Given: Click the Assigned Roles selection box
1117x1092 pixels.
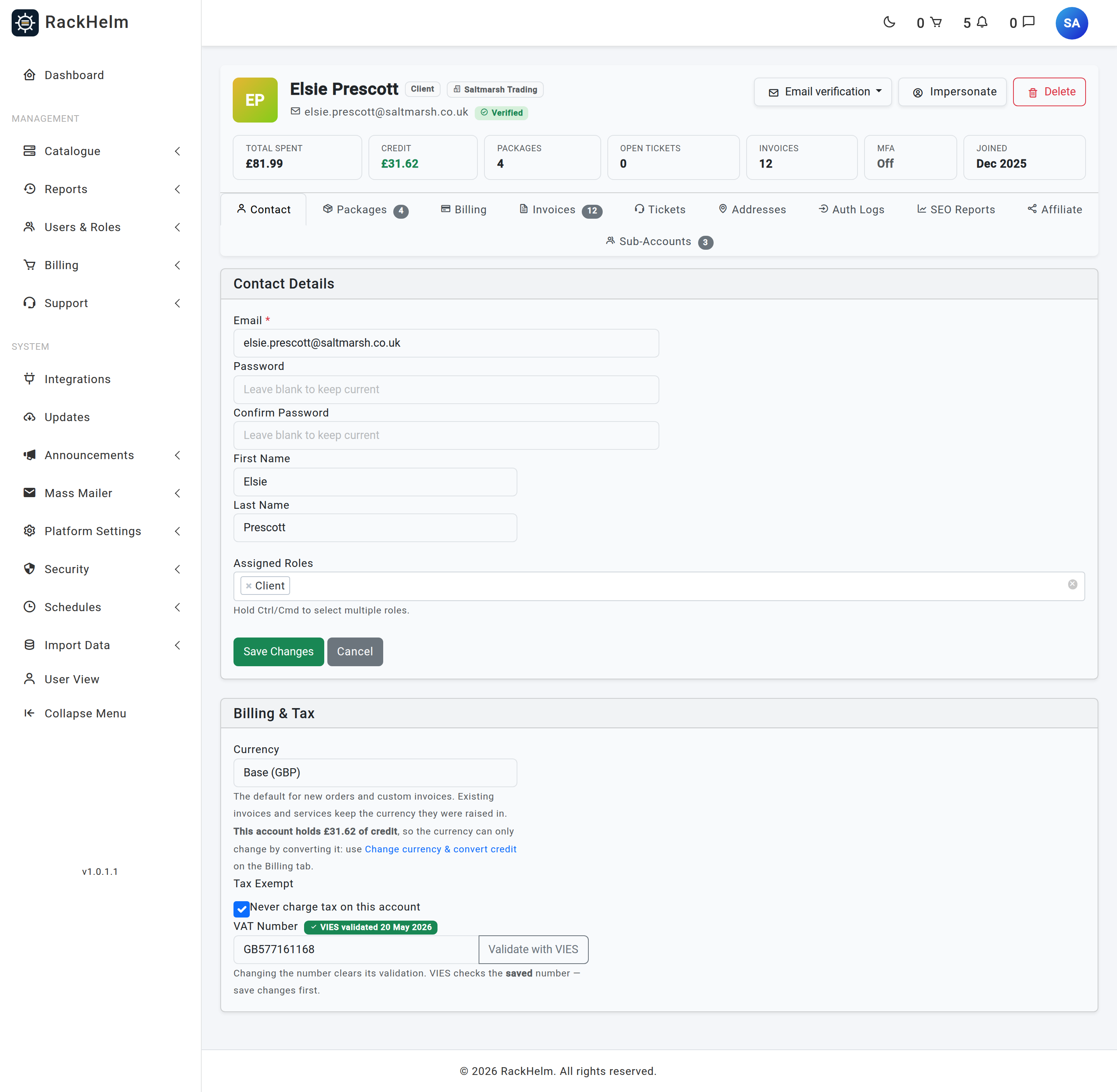Looking at the screenshot, I should pyautogui.click(x=659, y=586).
